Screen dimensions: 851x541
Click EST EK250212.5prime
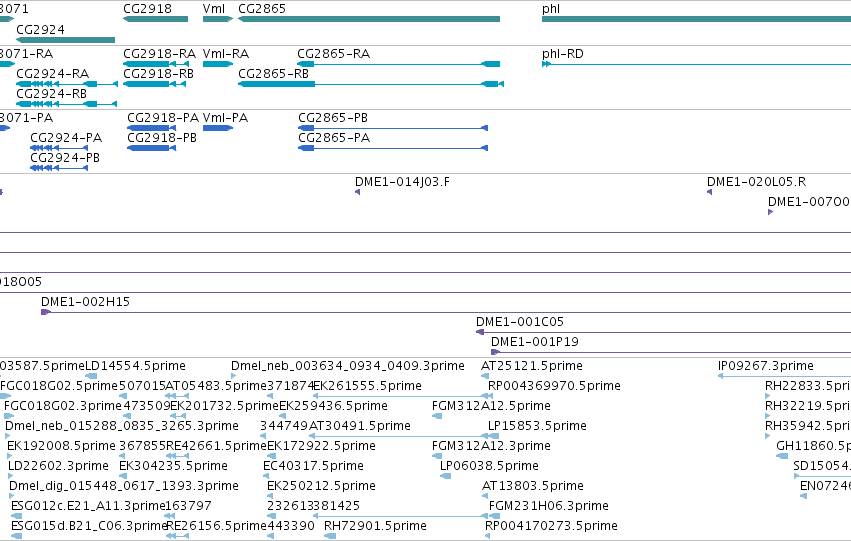(321, 486)
